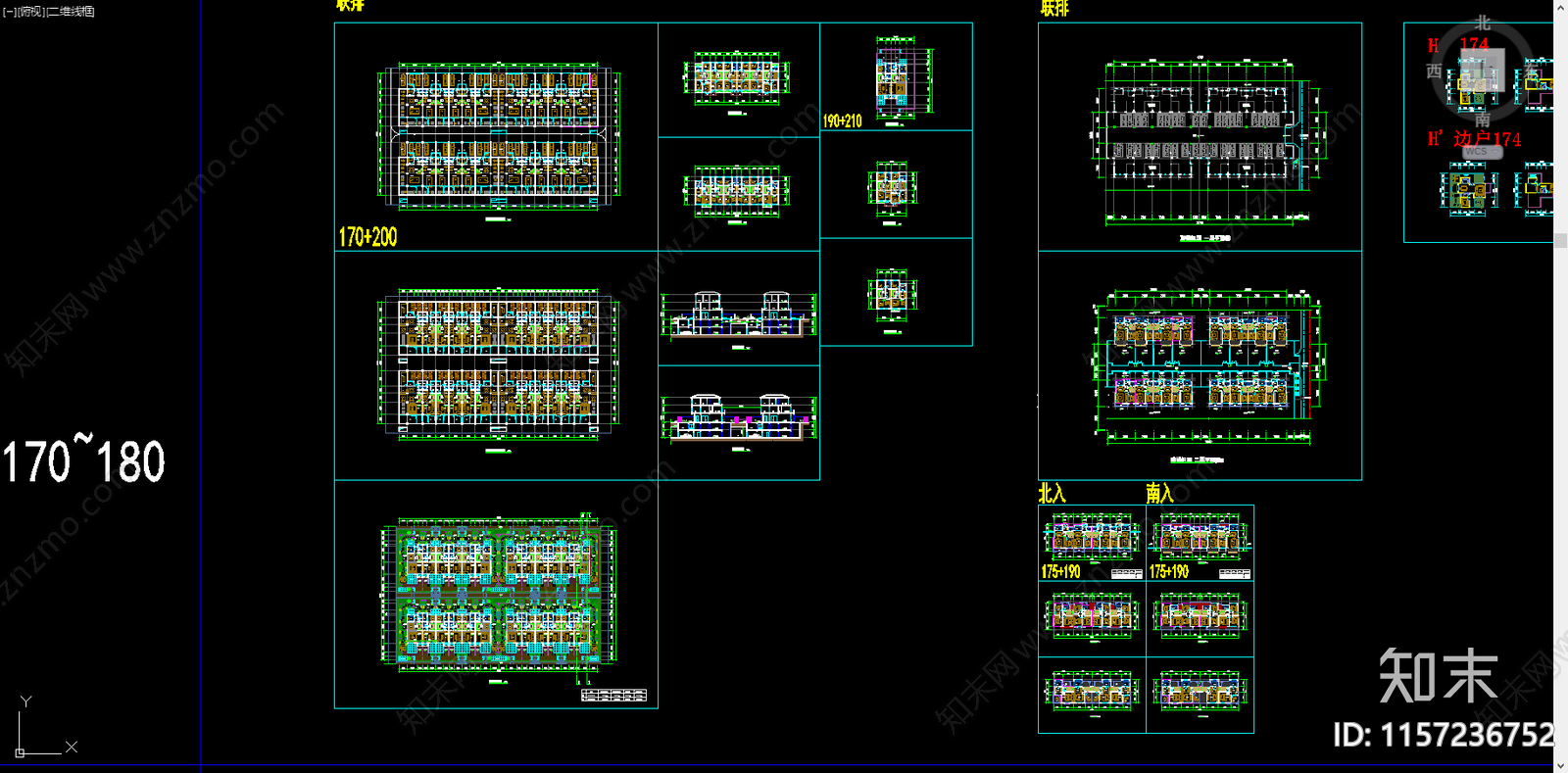
Task: Click the vertical scrollbar thumb
Action: coord(1560,240)
